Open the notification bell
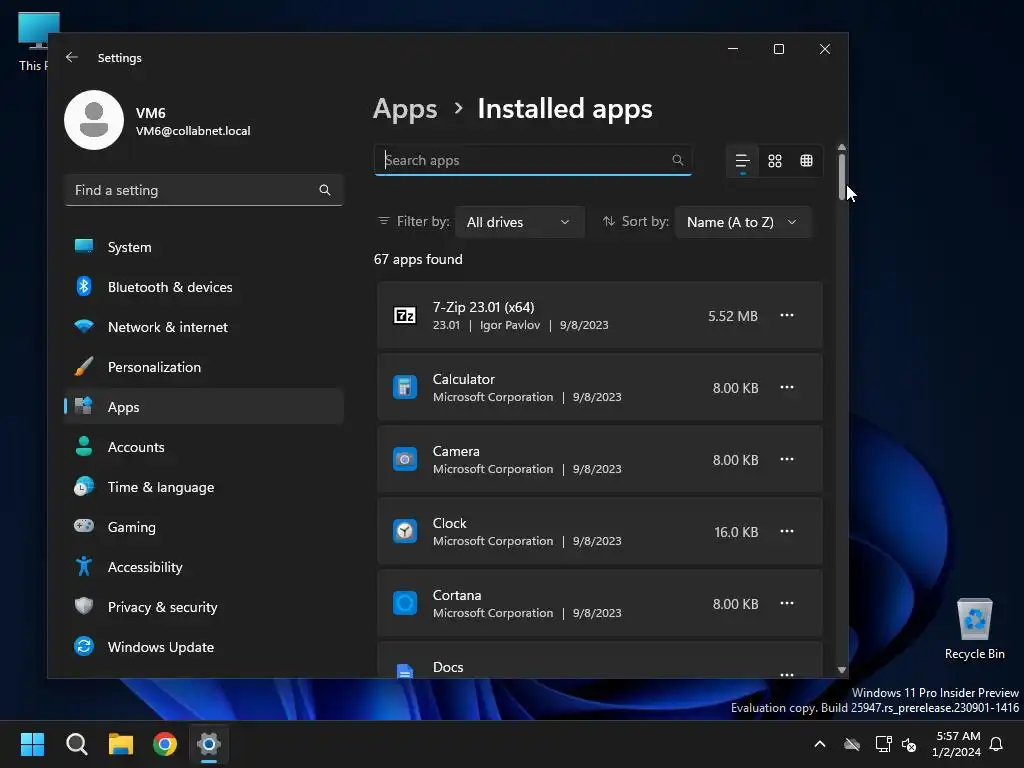Screen dimensions: 1024x768 pyautogui.click(x=996, y=744)
